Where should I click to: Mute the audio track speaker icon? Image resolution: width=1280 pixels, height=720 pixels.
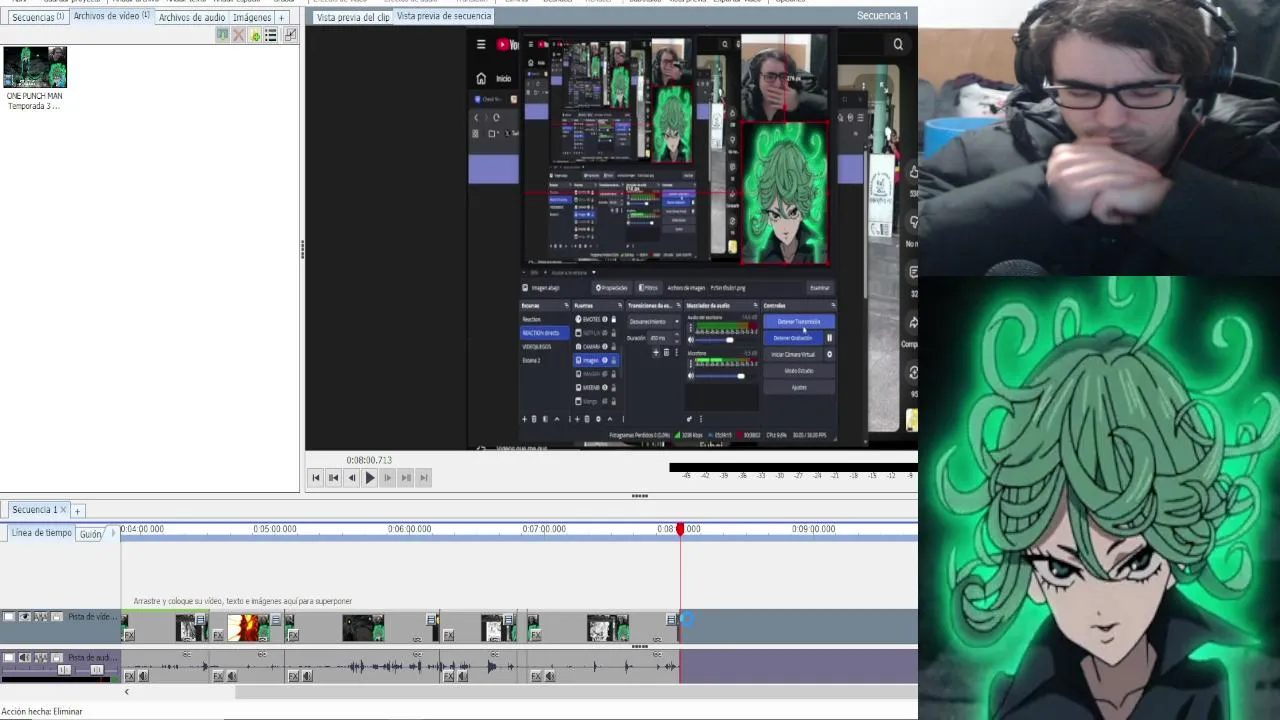click(x=25, y=658)
